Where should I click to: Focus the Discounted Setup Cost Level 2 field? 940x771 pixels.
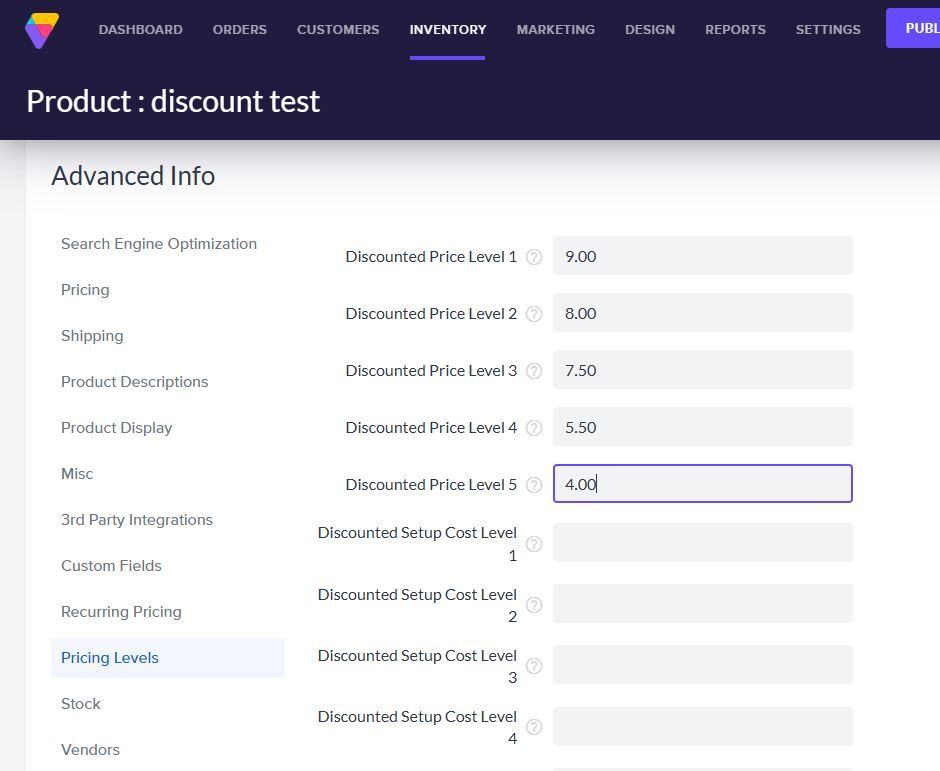pos(702,604)
